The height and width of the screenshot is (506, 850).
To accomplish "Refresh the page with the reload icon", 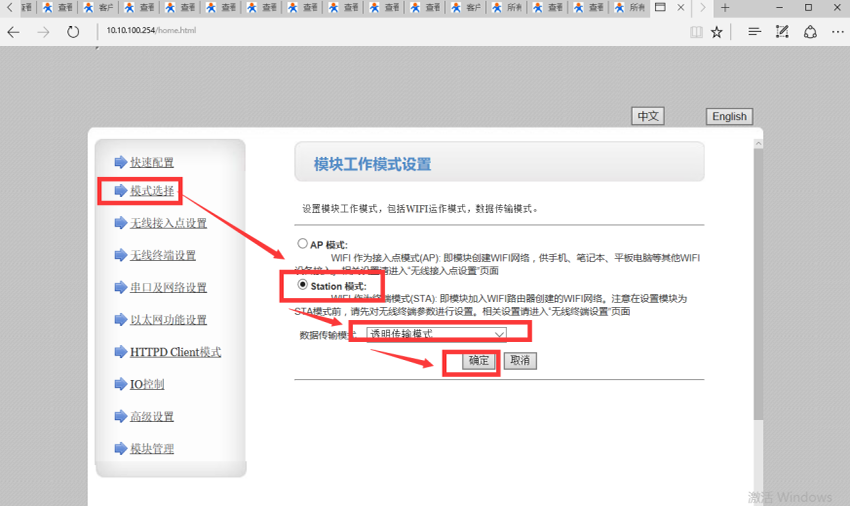I will [73, 32].
